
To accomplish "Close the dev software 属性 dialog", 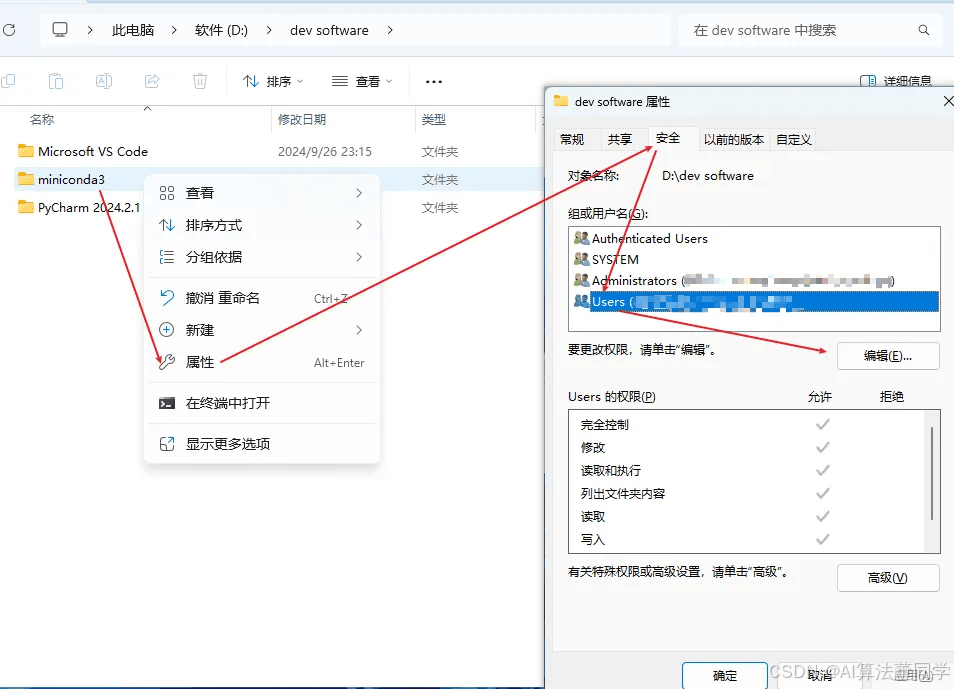I will (947, 101).
